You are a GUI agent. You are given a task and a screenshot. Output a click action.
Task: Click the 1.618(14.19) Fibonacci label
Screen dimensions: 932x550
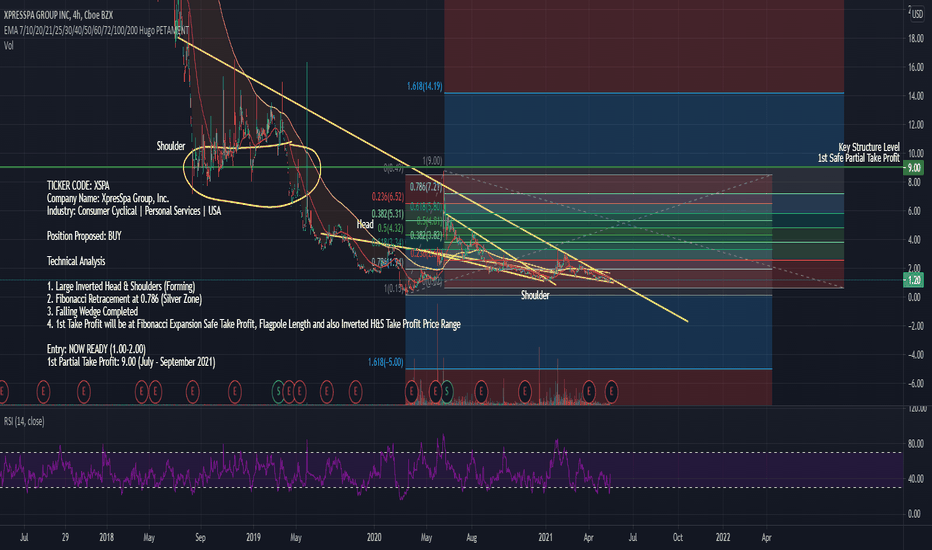click(424, 86)
